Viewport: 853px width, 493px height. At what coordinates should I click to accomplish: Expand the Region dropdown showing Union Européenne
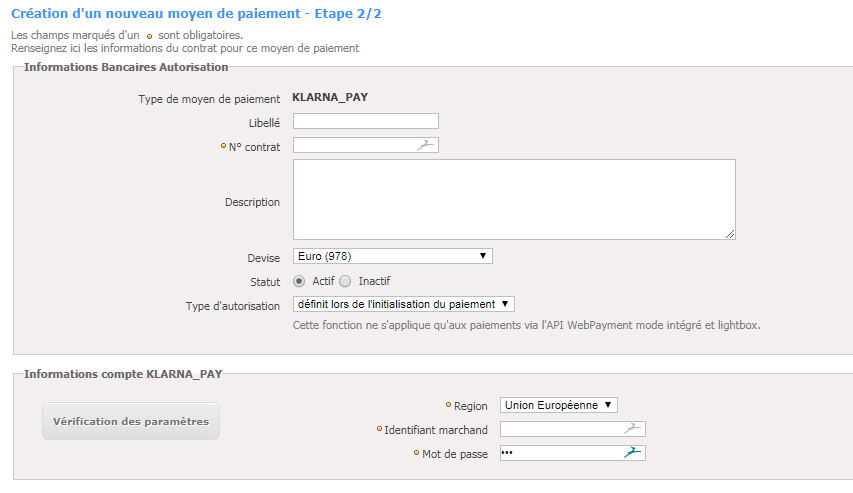(559, 405)
